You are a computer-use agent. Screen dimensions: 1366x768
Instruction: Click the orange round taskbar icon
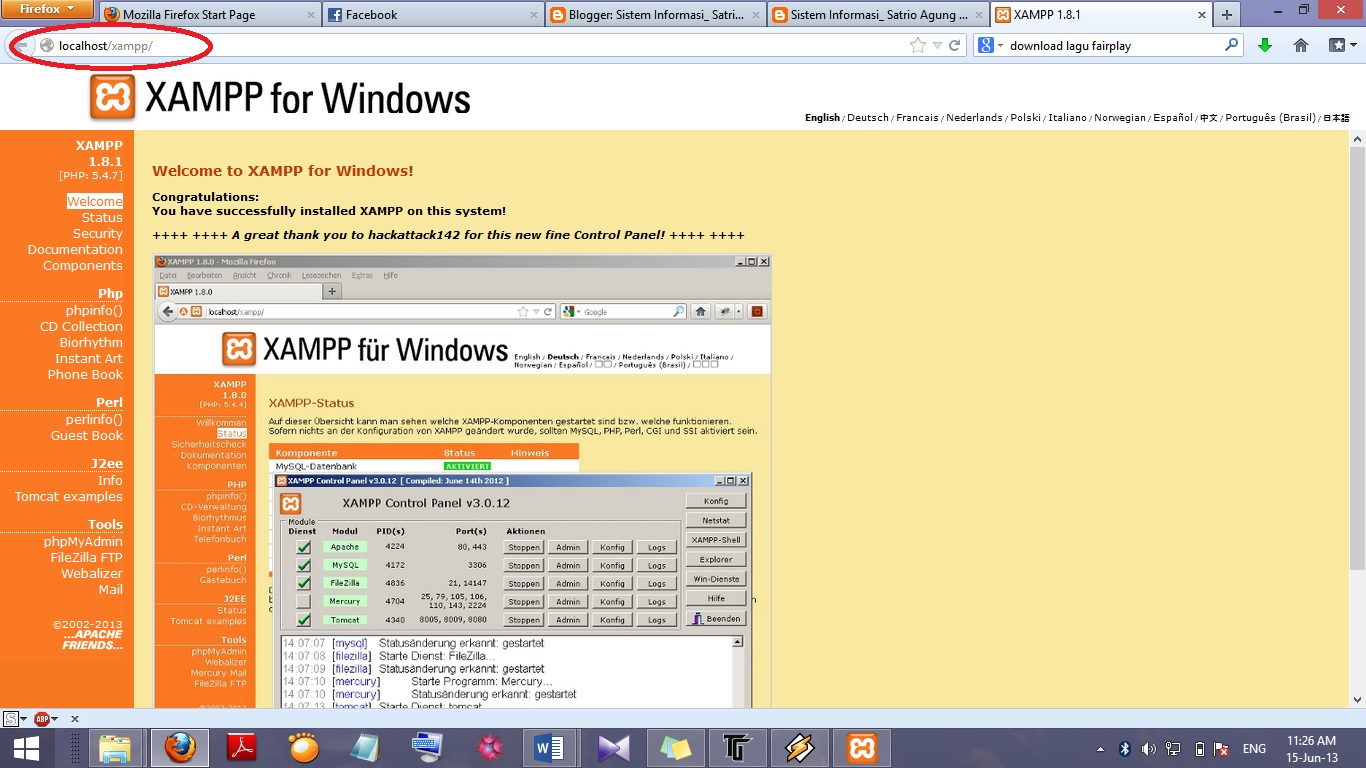click(304, 748)
